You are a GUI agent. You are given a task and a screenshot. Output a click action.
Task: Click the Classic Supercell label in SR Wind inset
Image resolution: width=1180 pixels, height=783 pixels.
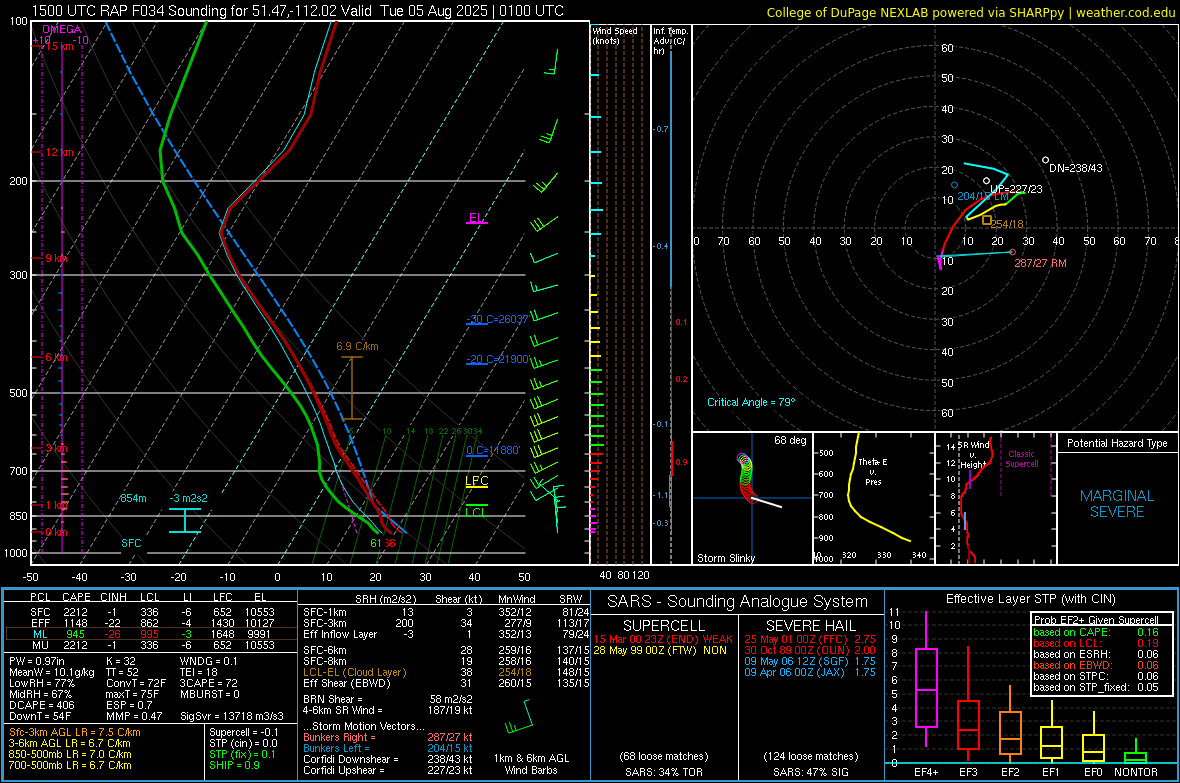(x=1021, y=459)
